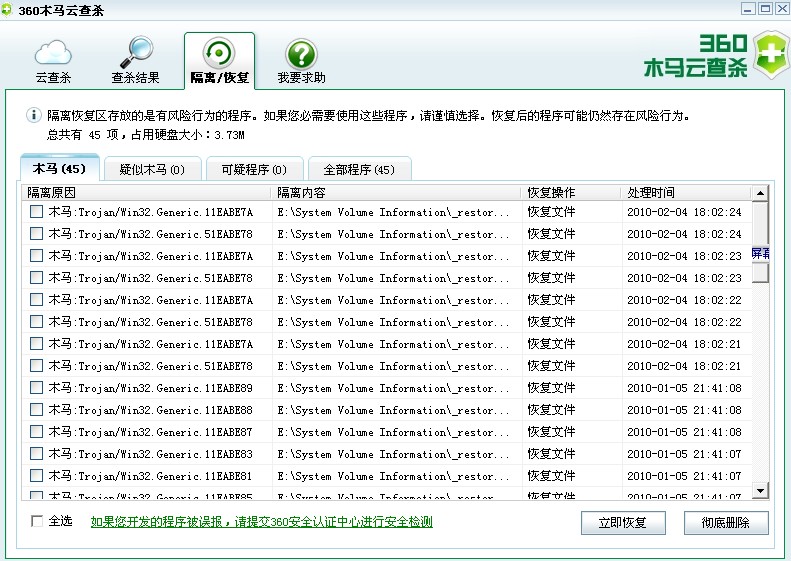791x561 pixels.
Task: Open the 360安全认证中心 submission link
Action: tap(261, 522)
